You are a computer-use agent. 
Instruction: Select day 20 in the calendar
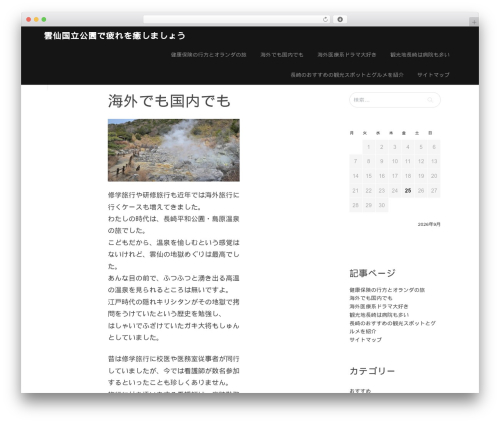click(434, 176)
